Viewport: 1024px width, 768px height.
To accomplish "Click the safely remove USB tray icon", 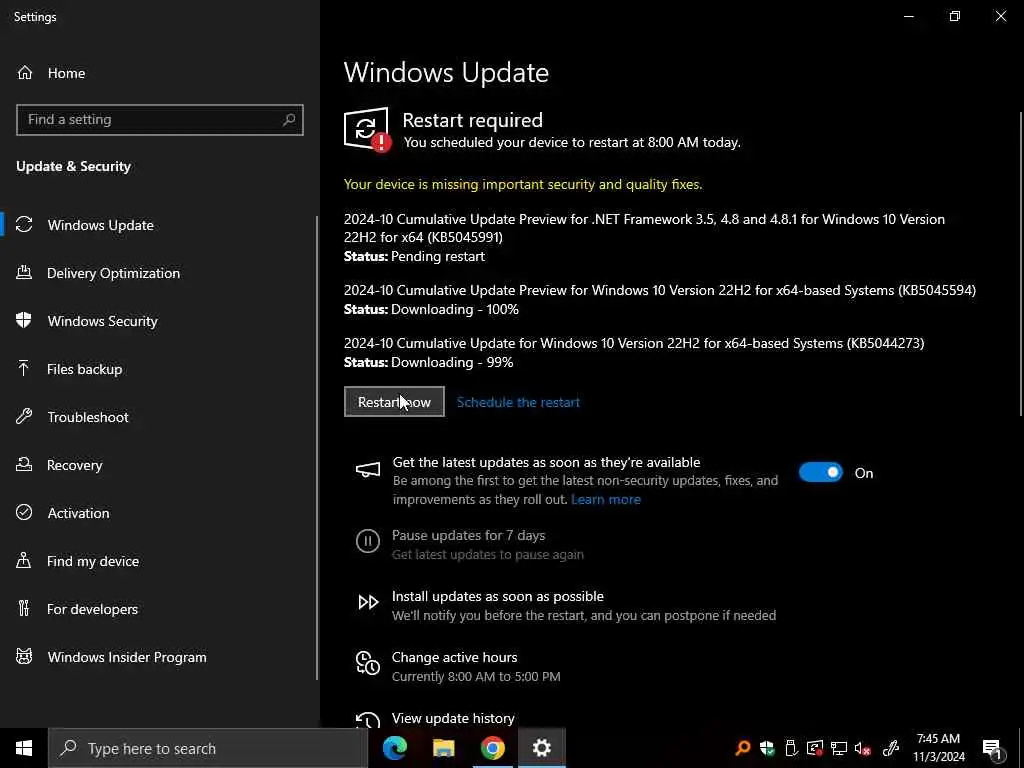I will pos(791,748).
